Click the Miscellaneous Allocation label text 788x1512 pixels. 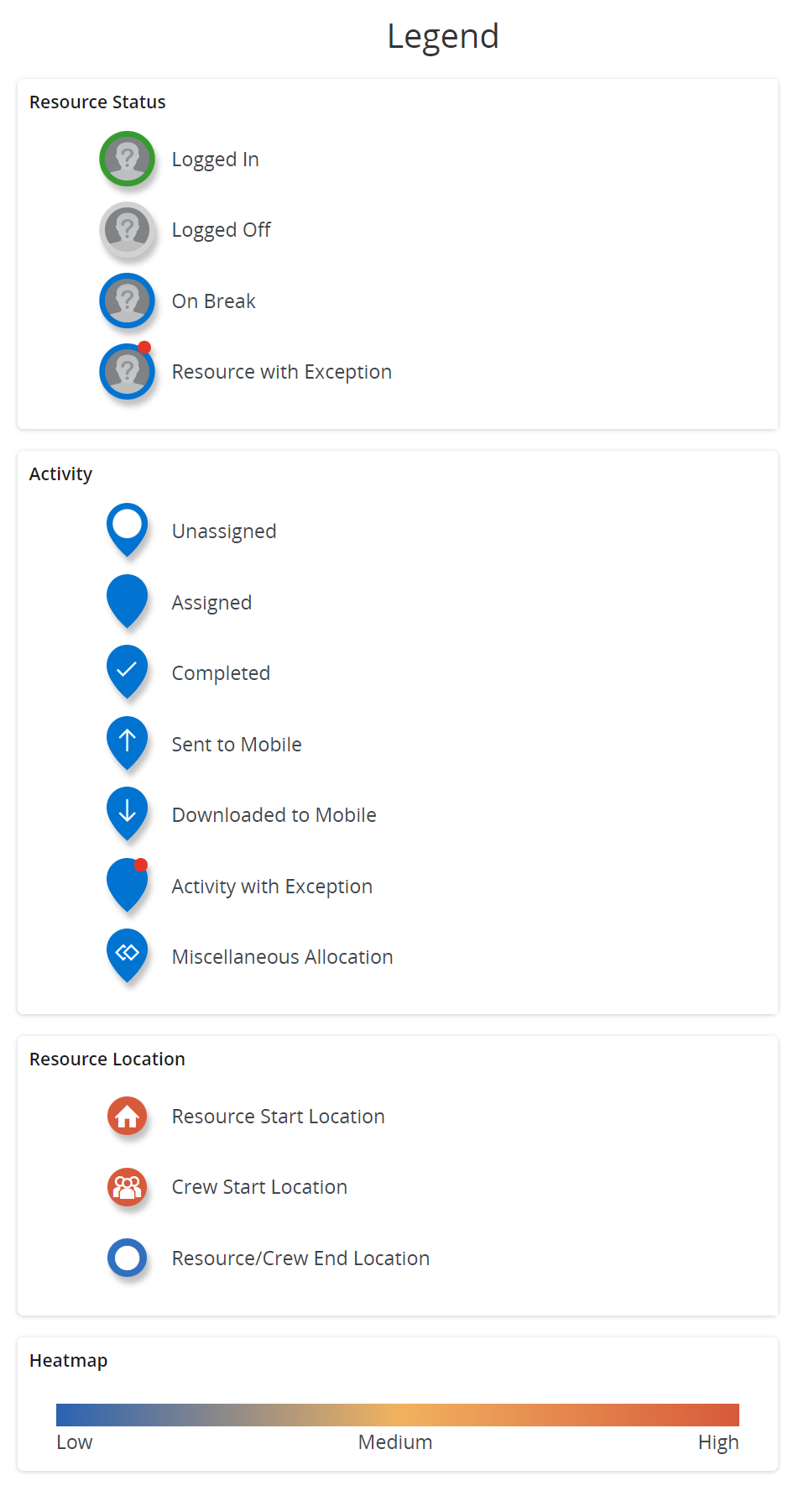click(x=282, y=957)
